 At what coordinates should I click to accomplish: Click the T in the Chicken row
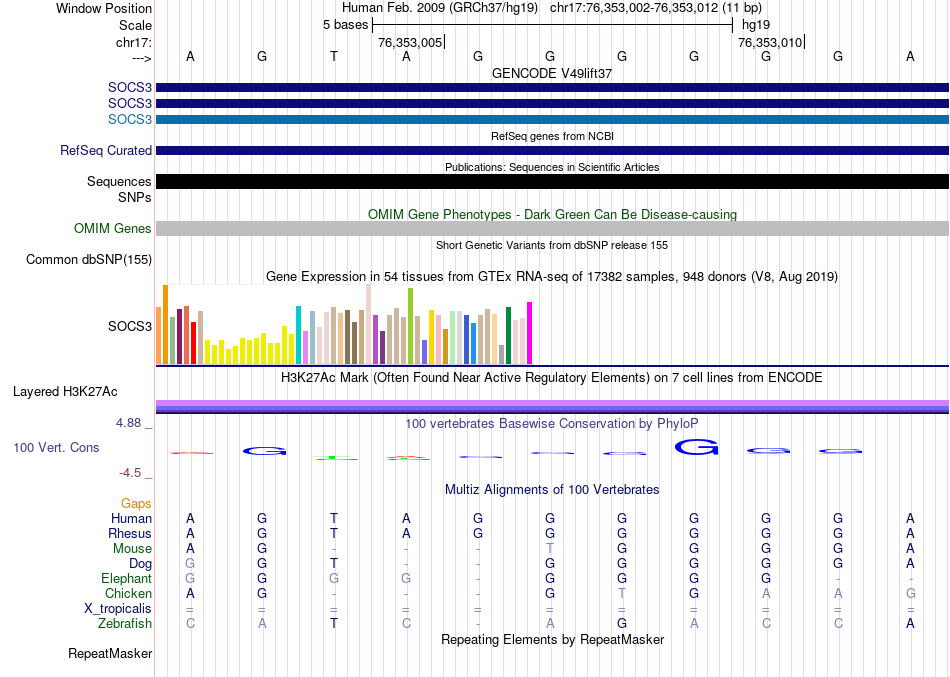click(x=622, y=593)
